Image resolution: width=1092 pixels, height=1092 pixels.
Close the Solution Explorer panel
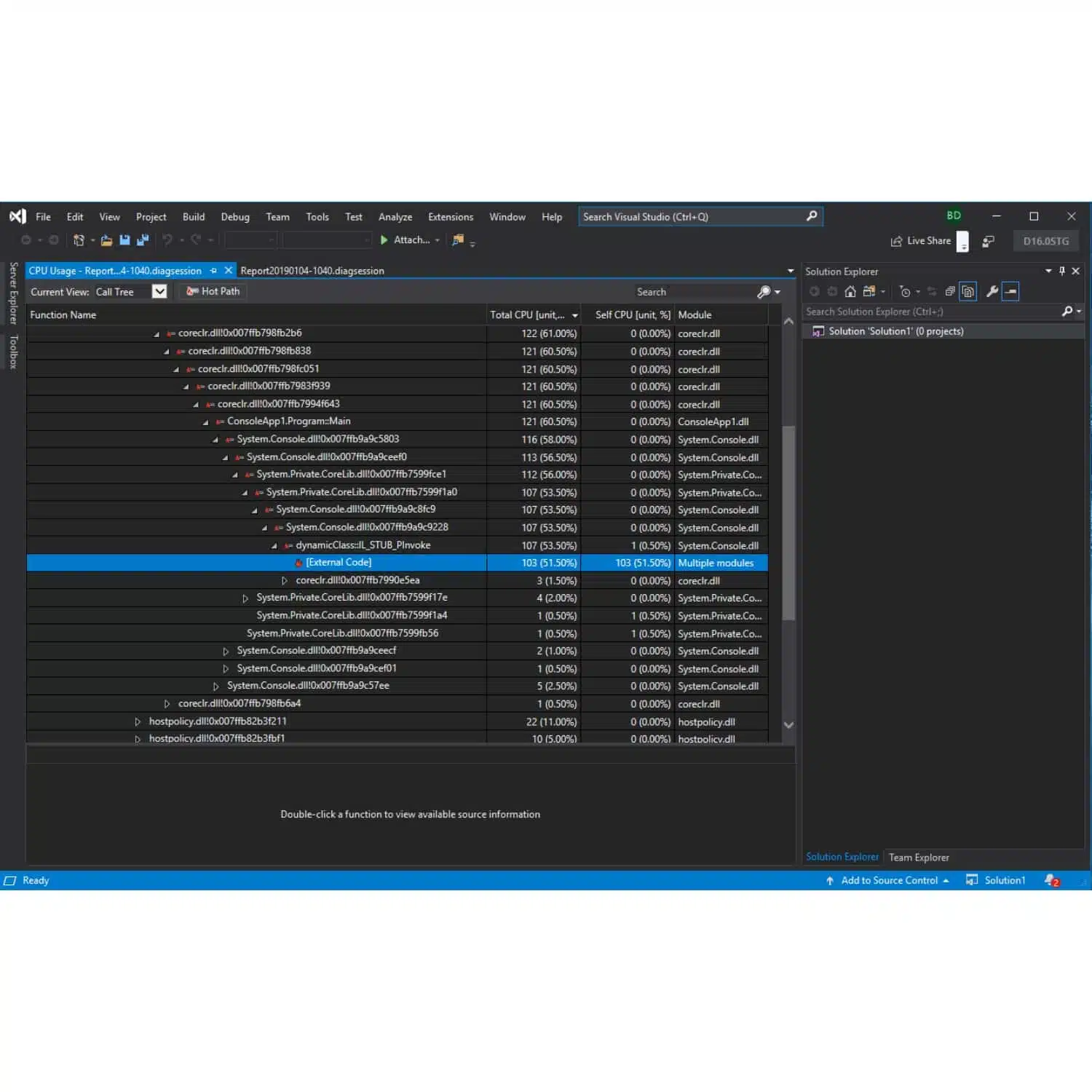(x=1076, y=271)
